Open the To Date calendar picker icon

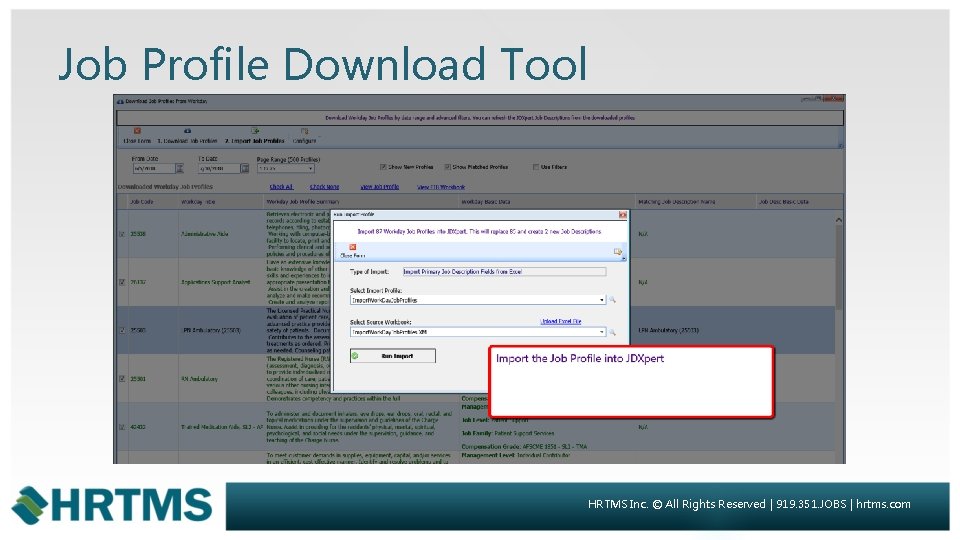(245, 168)
